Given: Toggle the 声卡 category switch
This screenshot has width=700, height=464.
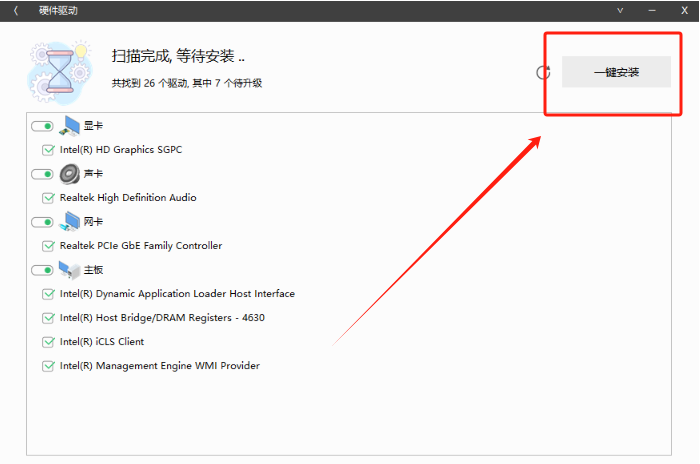Looking at the screenshot, I should pos(42,174).
